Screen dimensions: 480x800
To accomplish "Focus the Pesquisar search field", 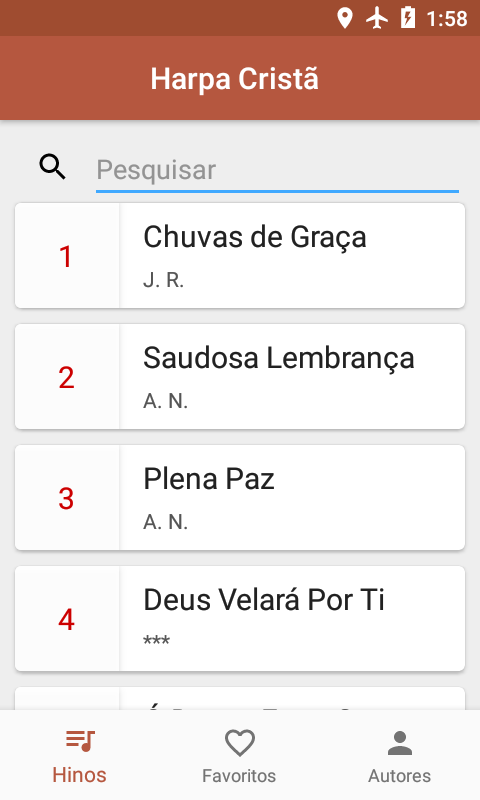I will tap(277, 170).
